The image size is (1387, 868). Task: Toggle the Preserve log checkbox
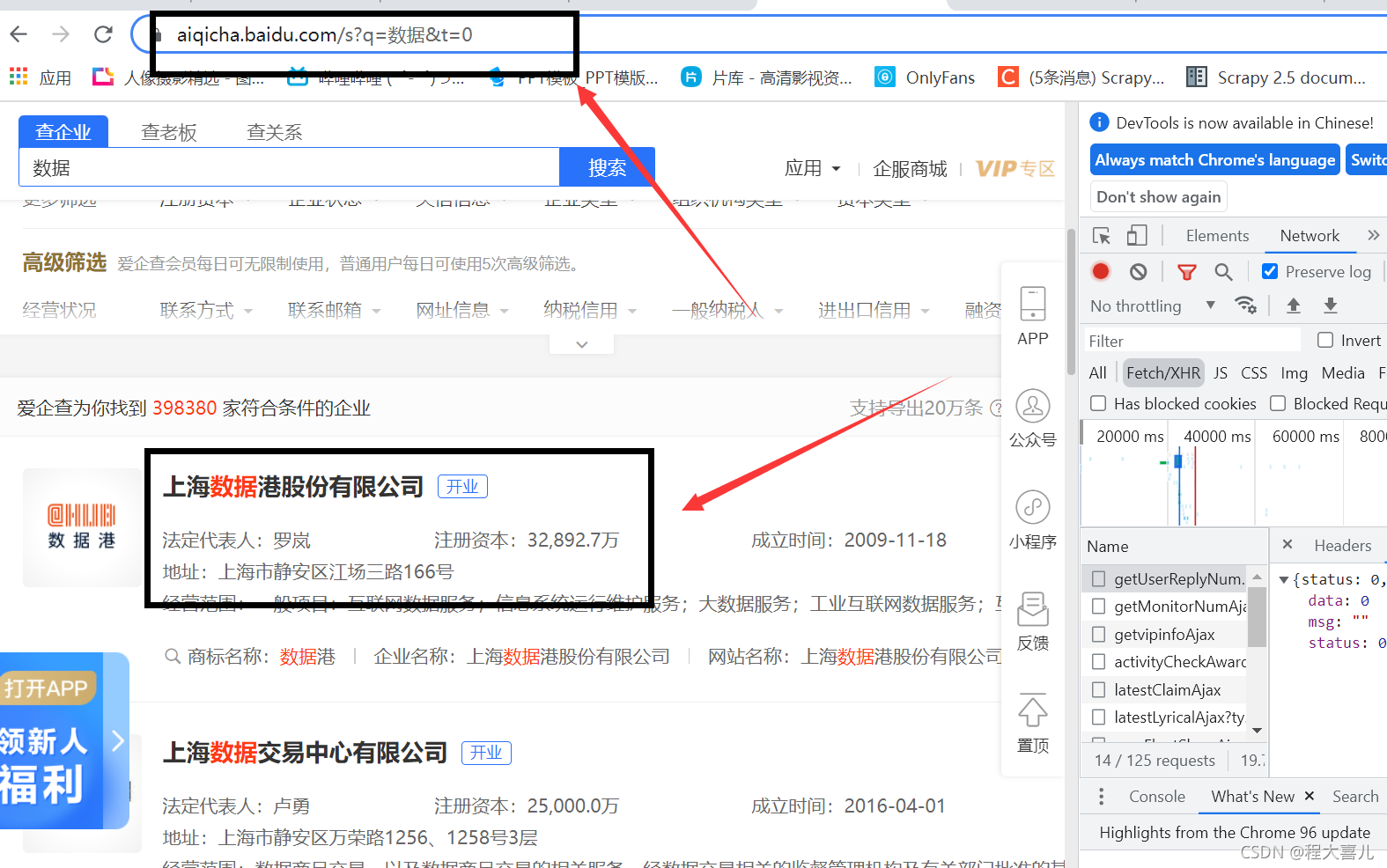point(1270,271)
